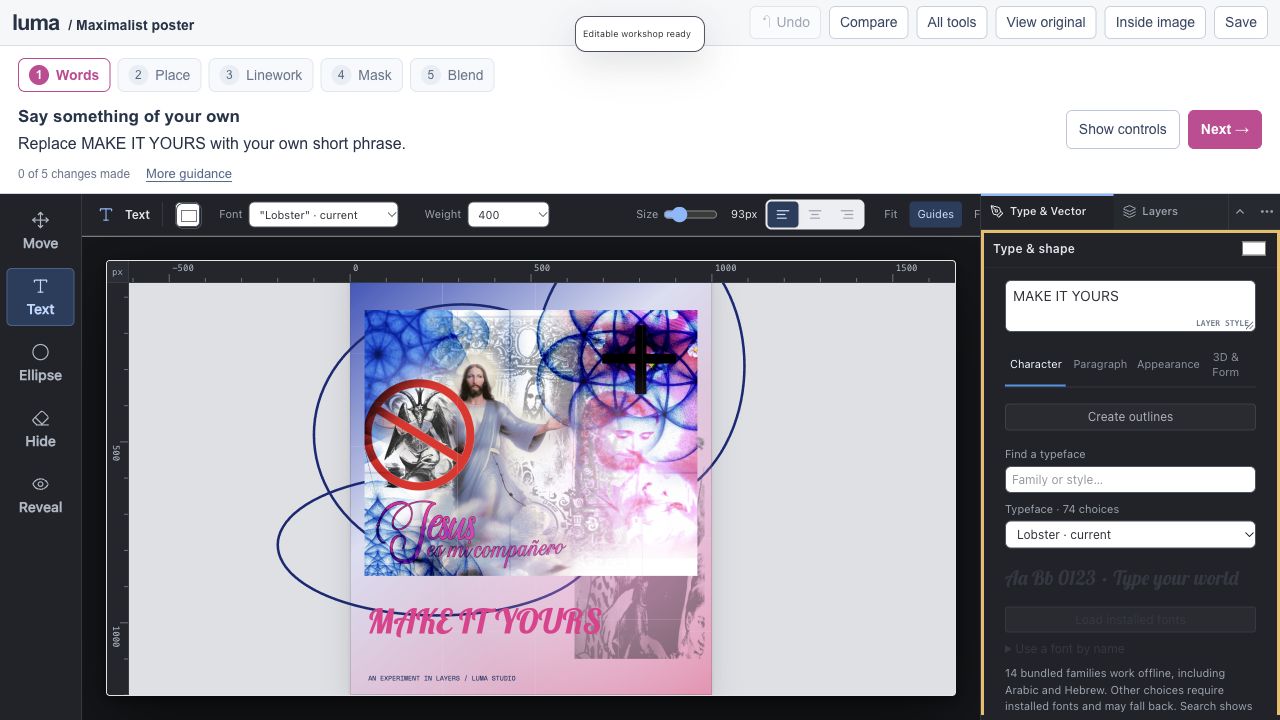Save the poster
1280x720 pixels.
(1240, 22)
